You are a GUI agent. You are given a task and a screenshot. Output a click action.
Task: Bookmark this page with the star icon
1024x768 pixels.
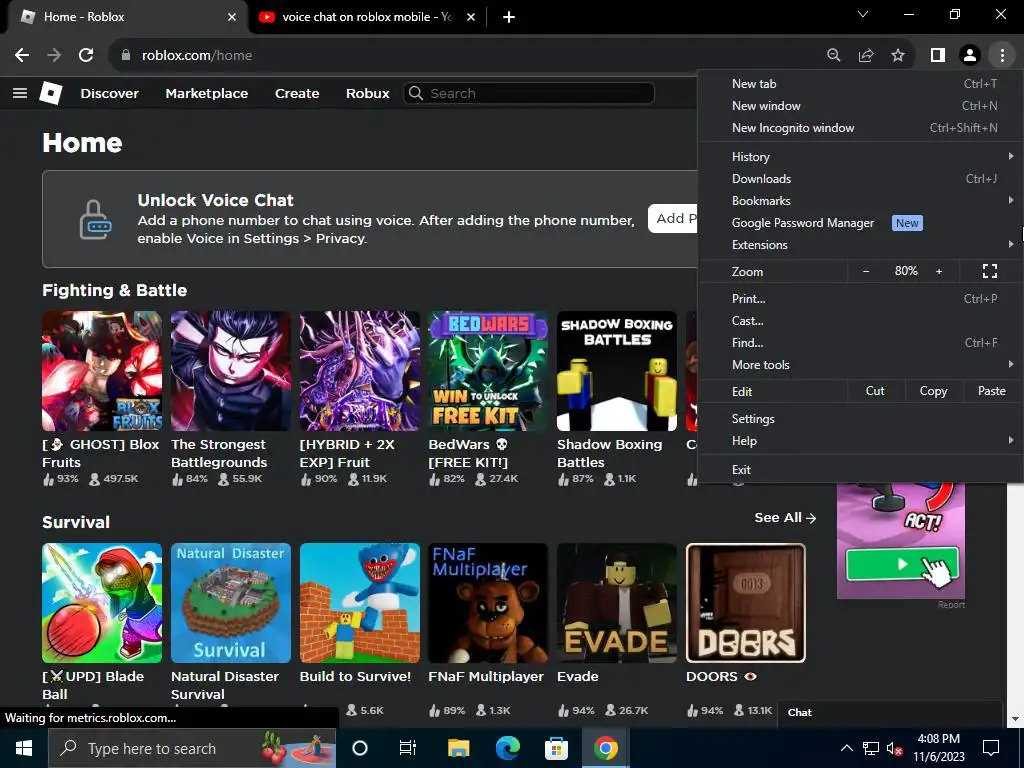click(x=898, y=56)
